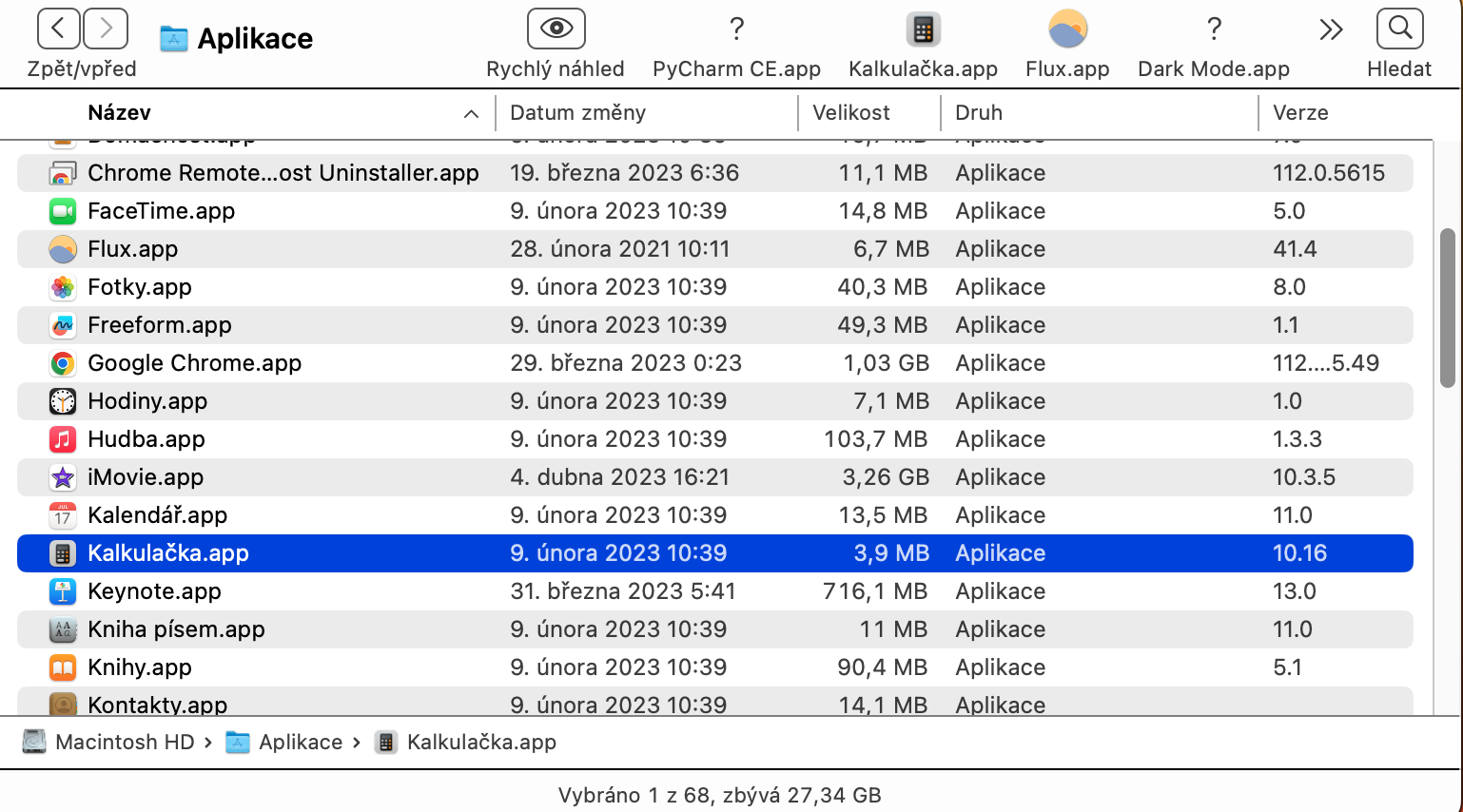This screenshot has height=812, width=1463.
Task: Sort the list by the Název column
Action: click(120, 112)
